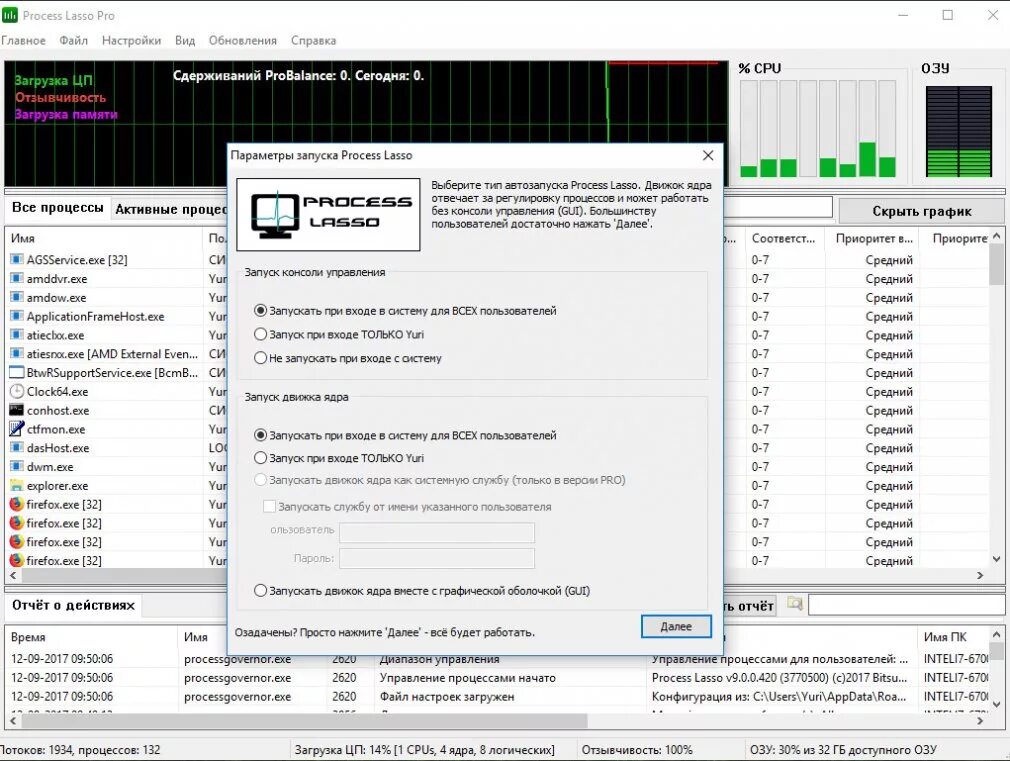Click the Process Lasso Pro title bar icon
This screenshot has height=761, width=1010.
[x=10, y=15]
